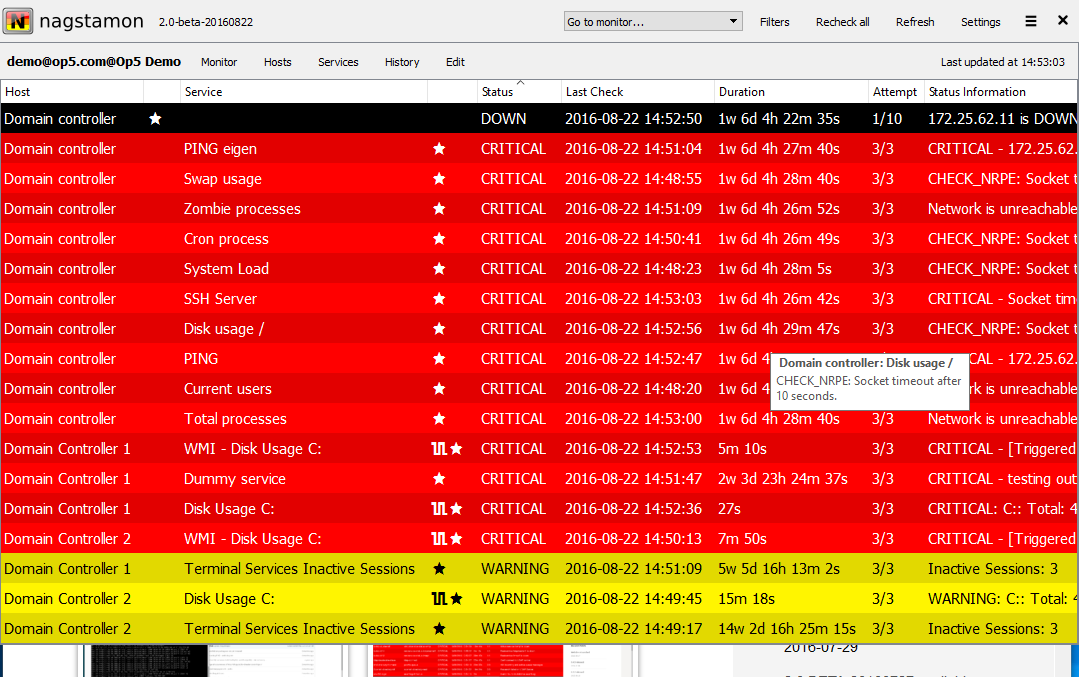Open the Settings dialog
Image resolution: width=1079 pixels, height=677 pixels.
[x=980, y=22]
